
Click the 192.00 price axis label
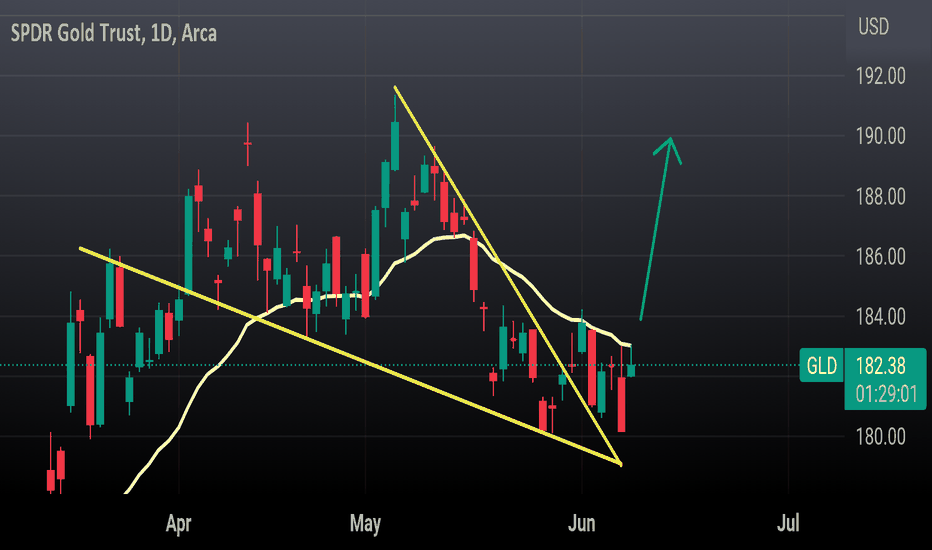(x=880, y=76)
